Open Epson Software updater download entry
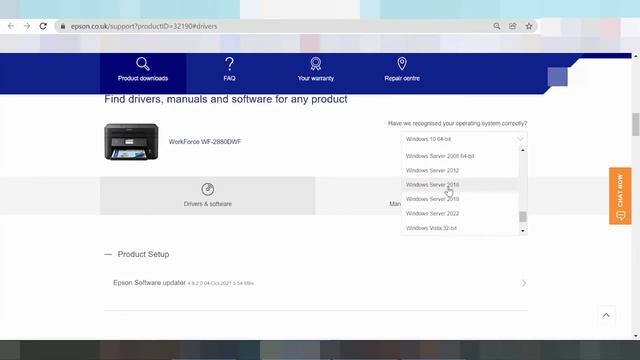The height and width of the screenshot is (360, 640). point(316,283)
